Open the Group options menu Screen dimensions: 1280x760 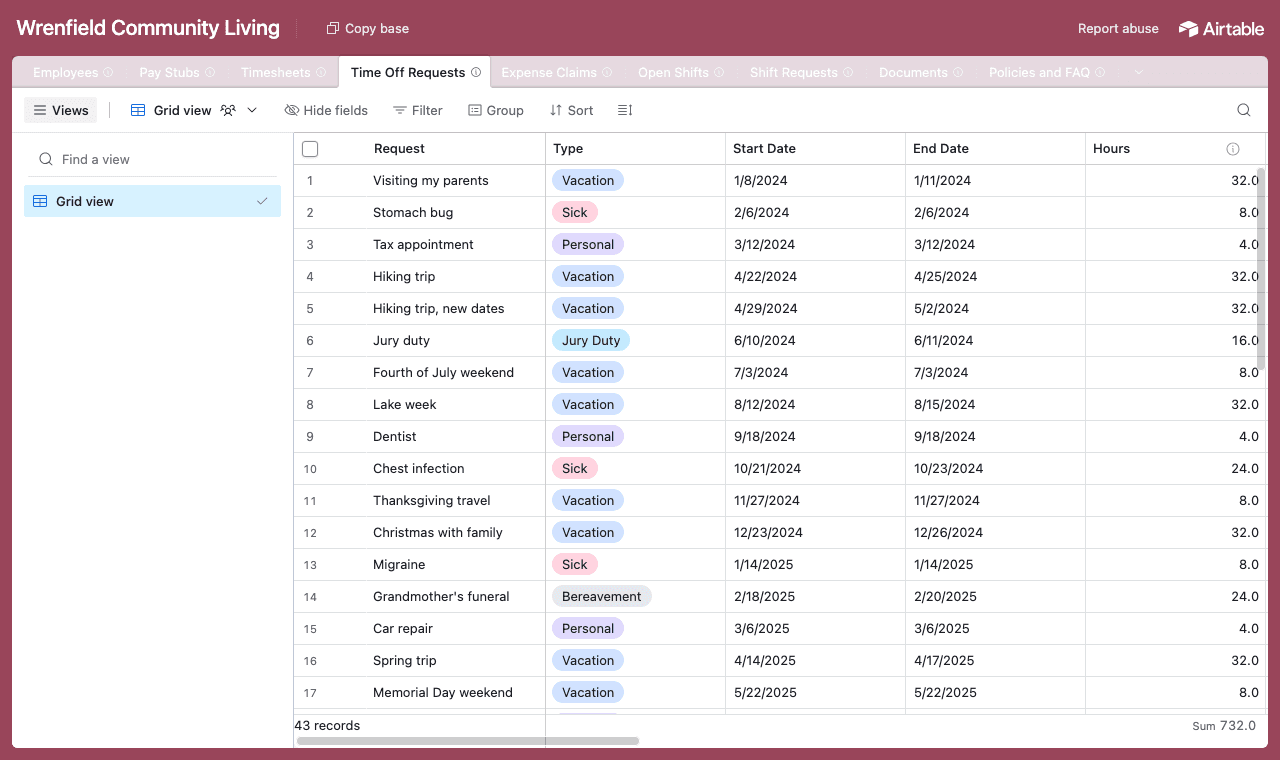496,110
